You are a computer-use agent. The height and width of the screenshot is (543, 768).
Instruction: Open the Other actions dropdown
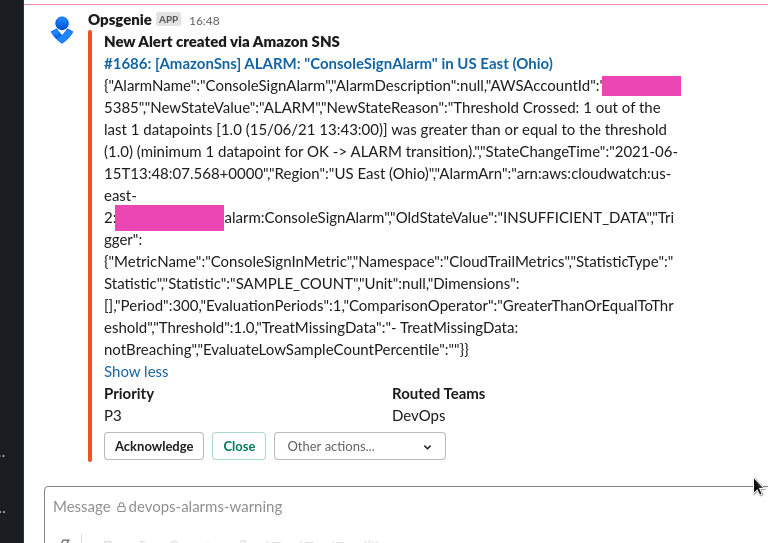[x=360, y=446]
